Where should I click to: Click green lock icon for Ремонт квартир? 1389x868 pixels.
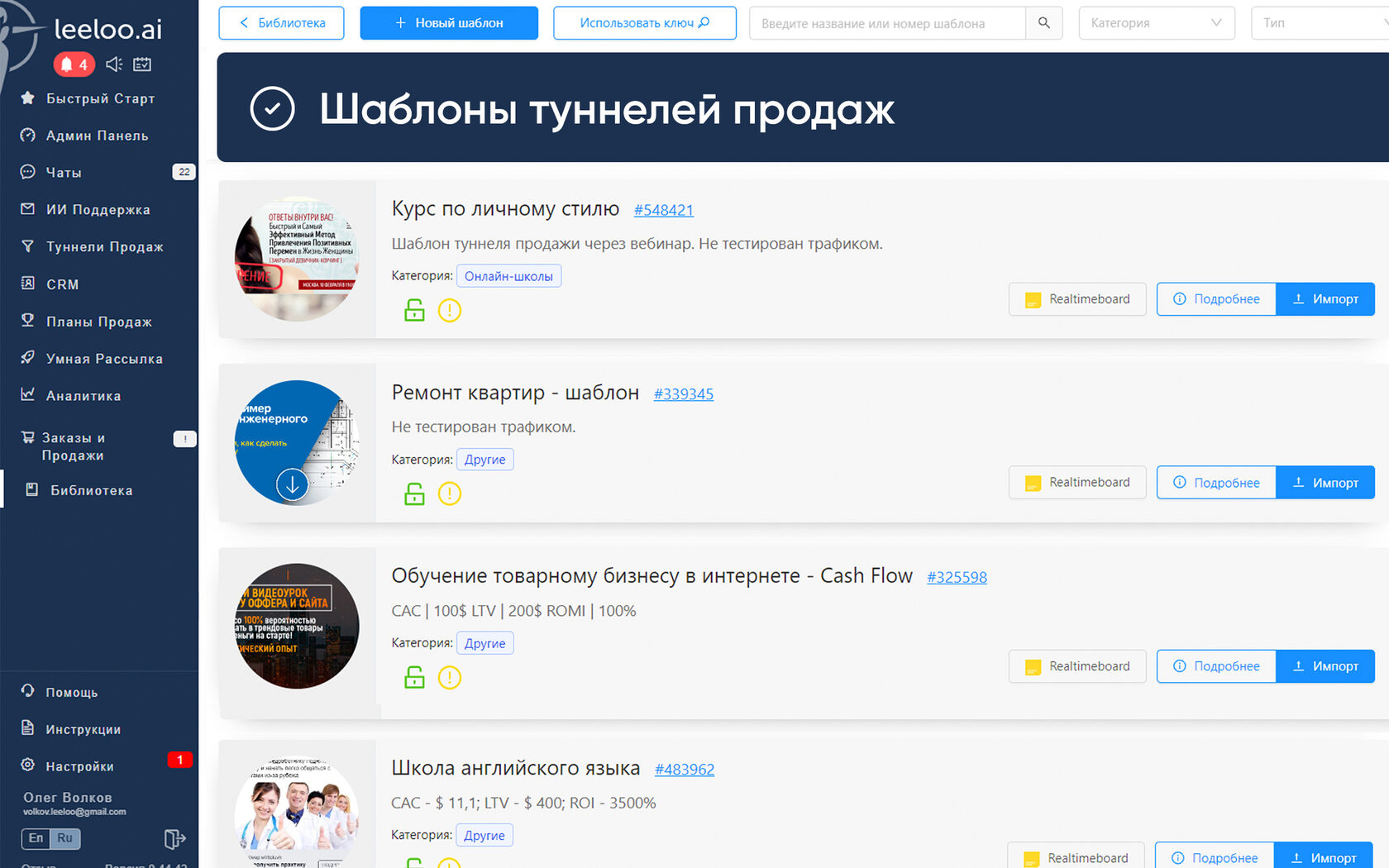pyautogui.click(x=414, y=494)
